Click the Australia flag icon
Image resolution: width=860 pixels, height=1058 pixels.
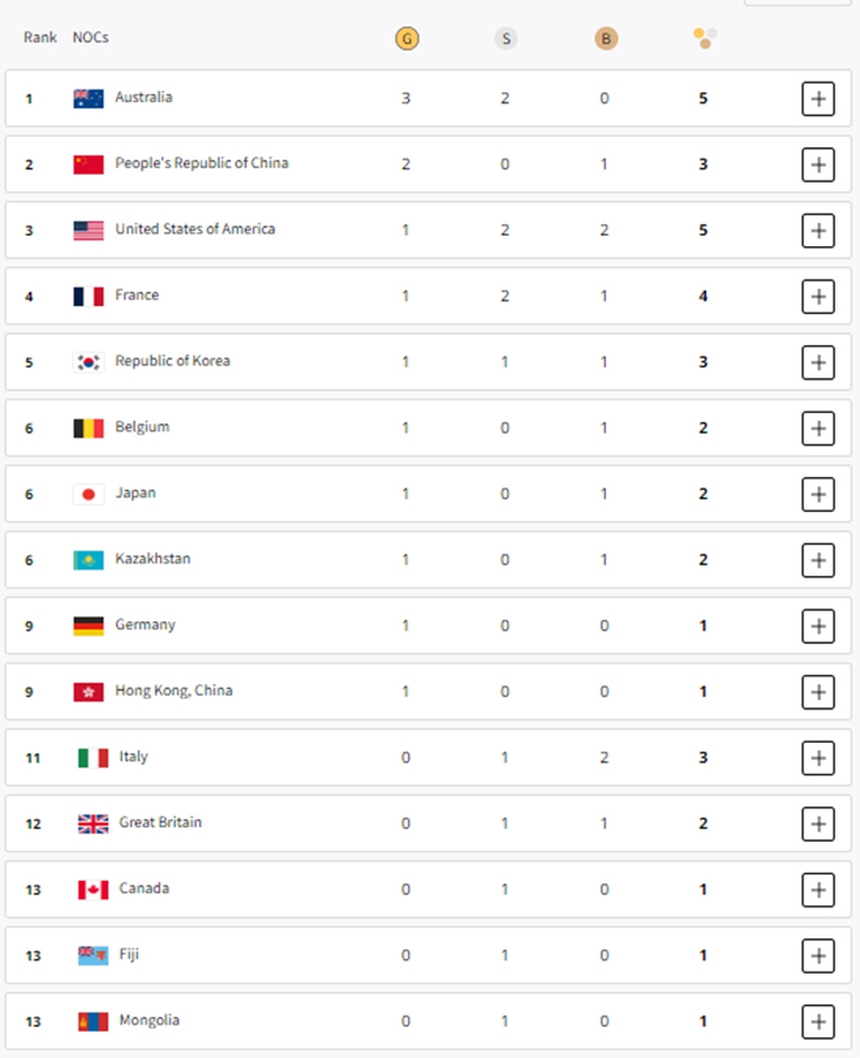point(88,97)
